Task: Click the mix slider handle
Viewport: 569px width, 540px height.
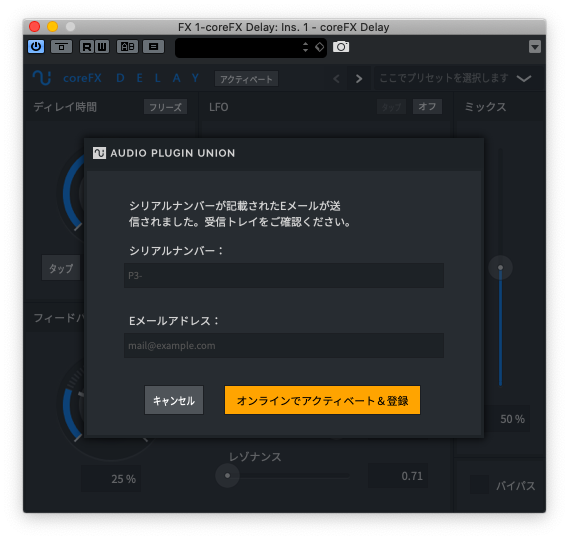Action: click(500, 267)
